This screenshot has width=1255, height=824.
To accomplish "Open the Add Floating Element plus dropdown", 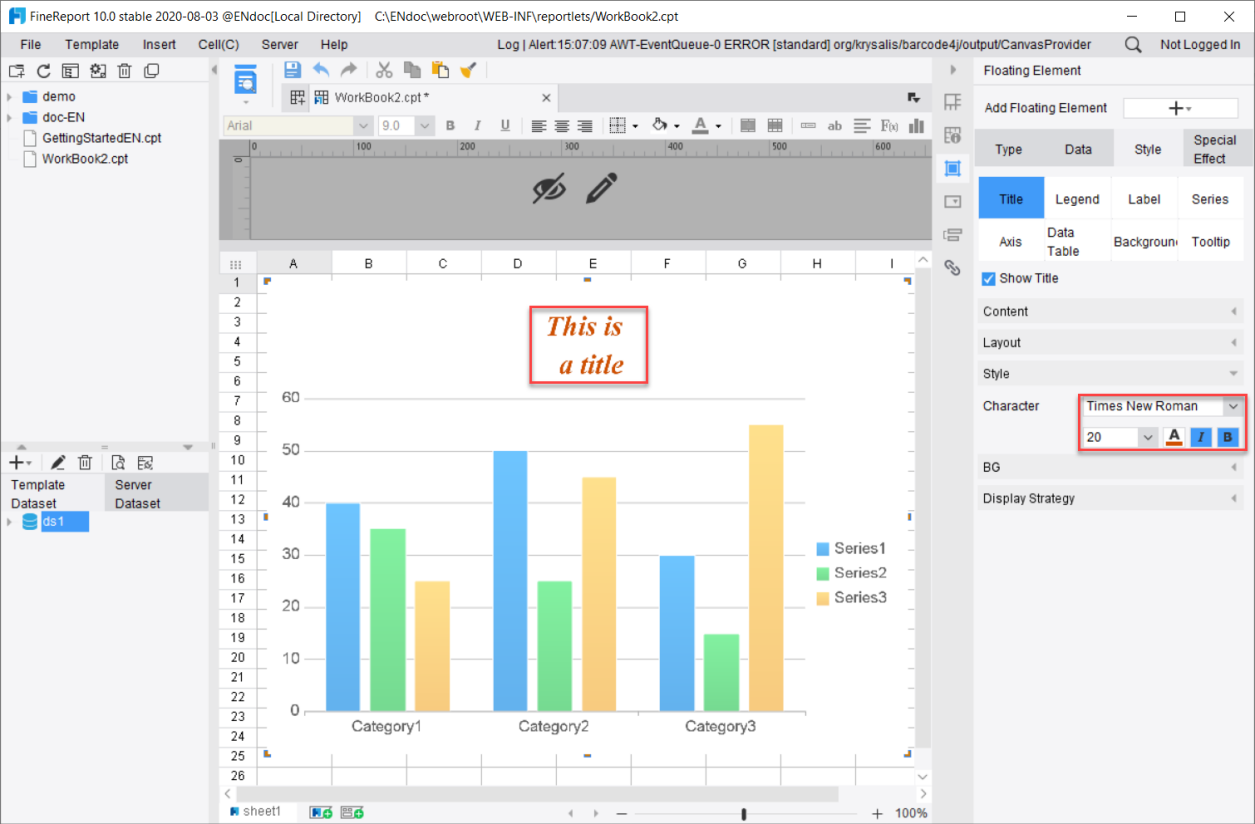I will tap(1180, 108).
